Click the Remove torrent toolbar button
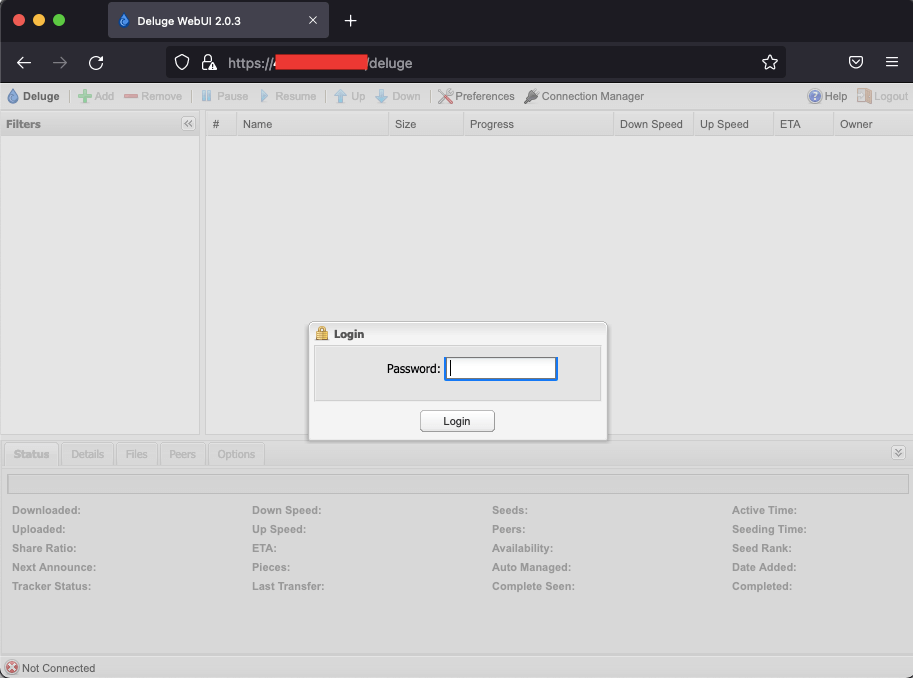The image size is (913, 678). 153,96
